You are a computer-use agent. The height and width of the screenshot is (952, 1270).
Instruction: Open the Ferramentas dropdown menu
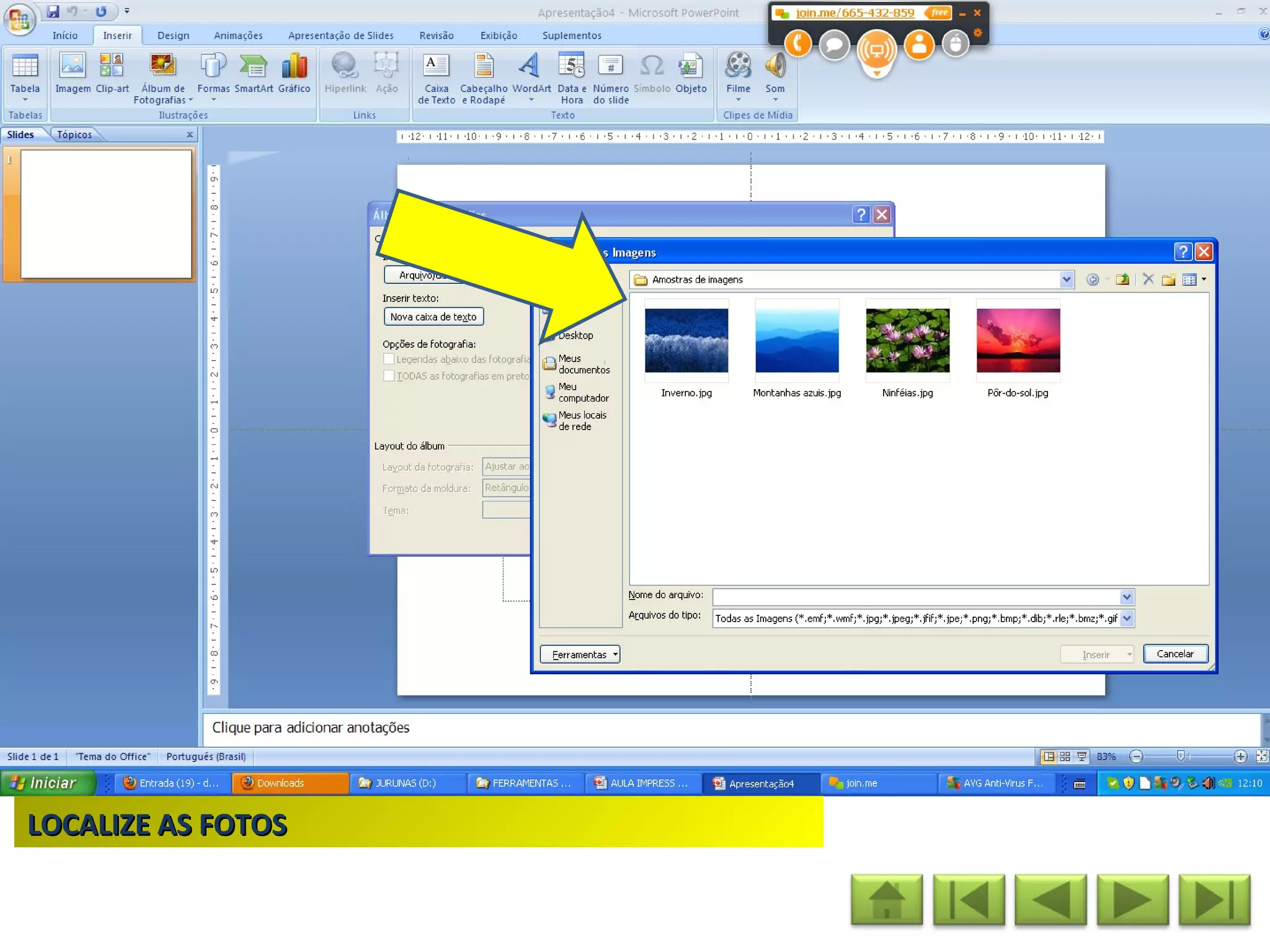579,654
